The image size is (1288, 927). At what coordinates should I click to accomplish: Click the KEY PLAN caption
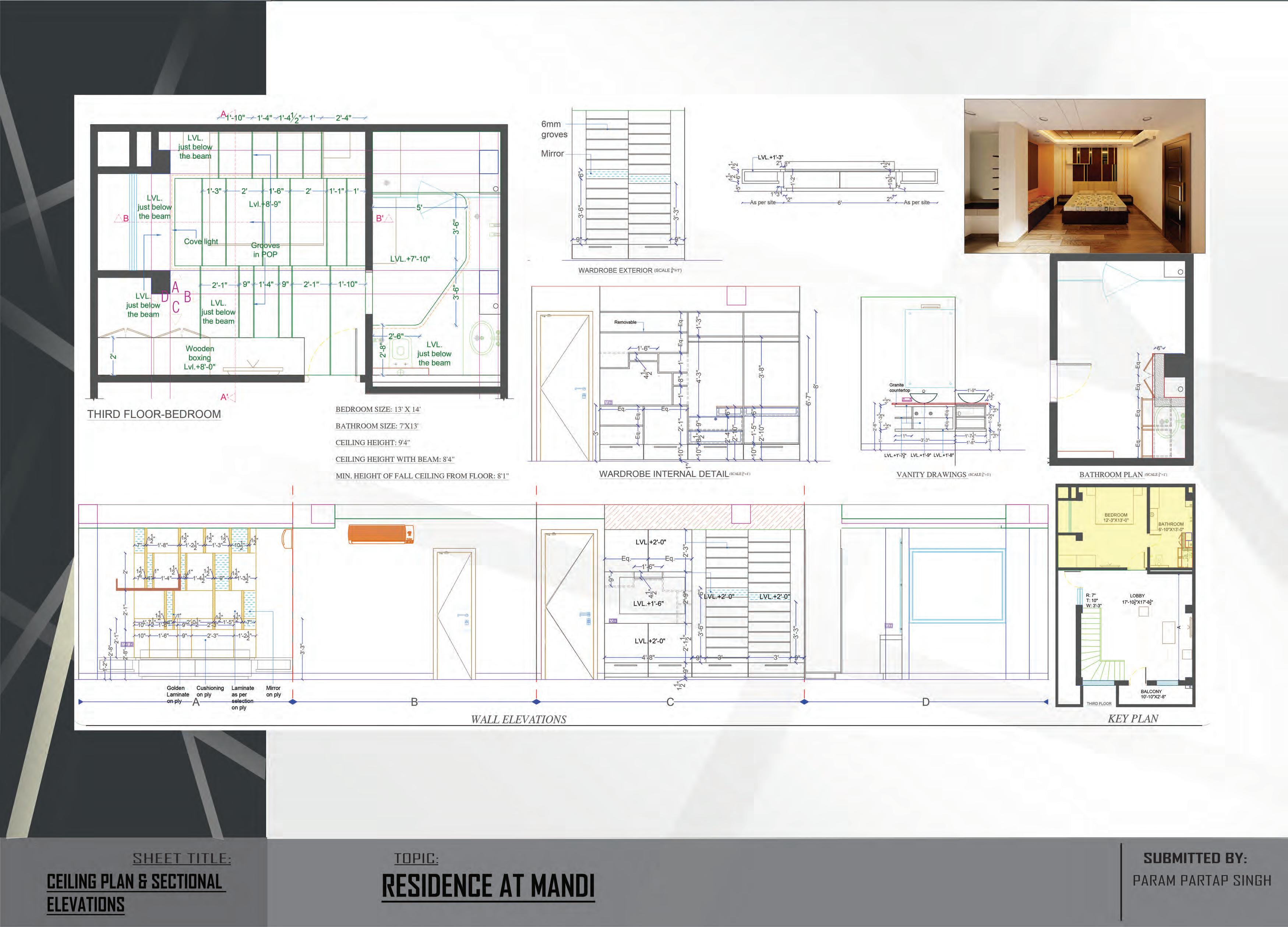1133,719
